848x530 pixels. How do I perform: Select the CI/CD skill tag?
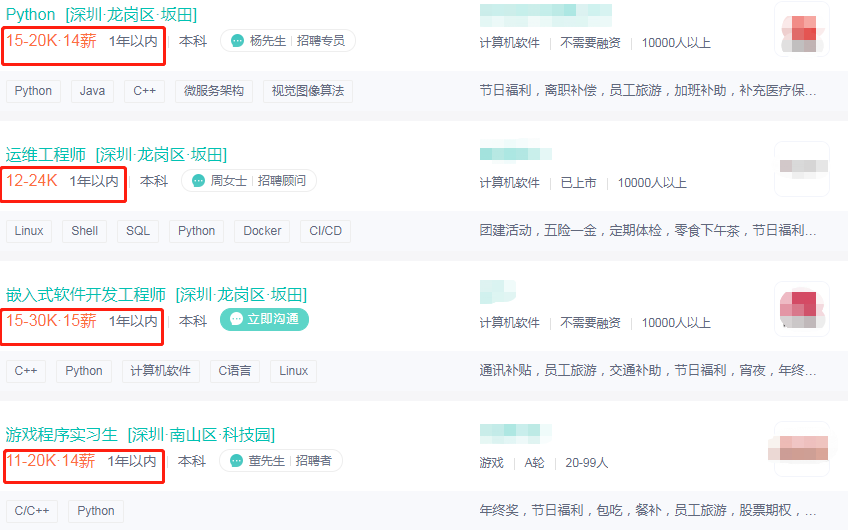(x=326, y=231)
